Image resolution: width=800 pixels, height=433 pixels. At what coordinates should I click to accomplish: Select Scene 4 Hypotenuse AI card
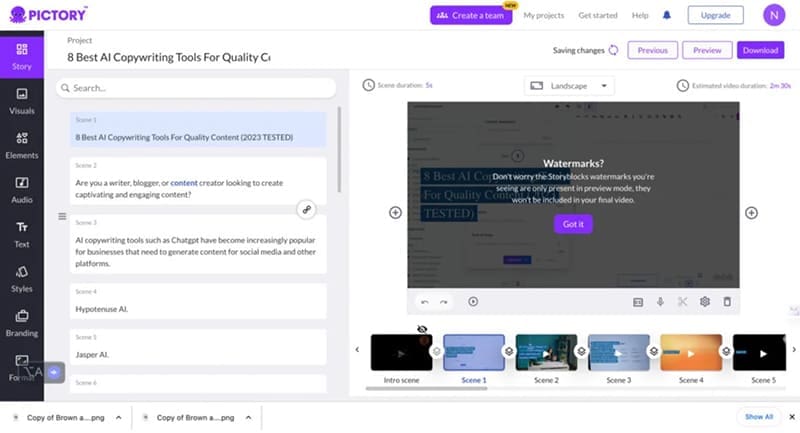pyautogui.click(x=198, y=301)
